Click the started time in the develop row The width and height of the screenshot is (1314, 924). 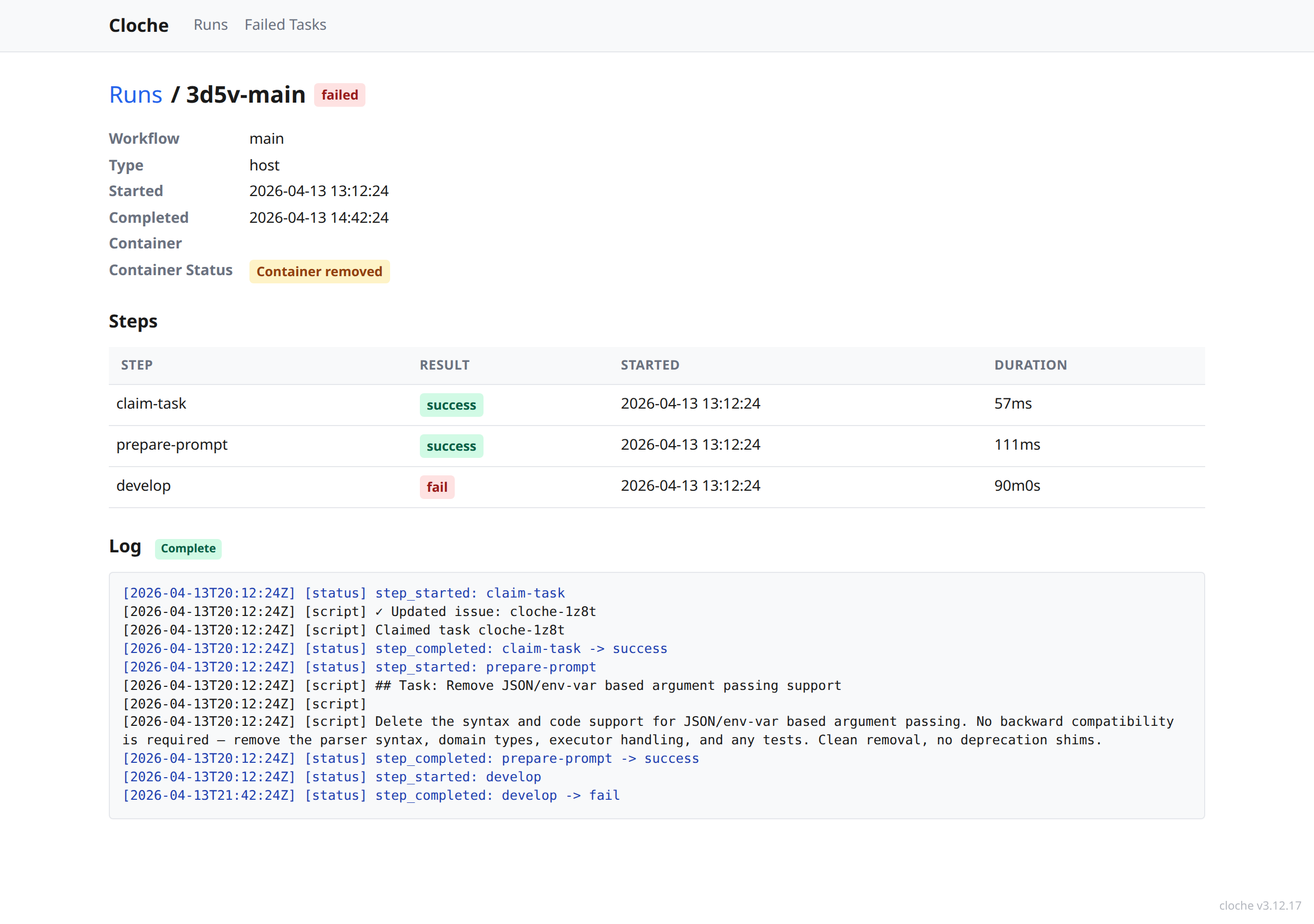[690, 486]
